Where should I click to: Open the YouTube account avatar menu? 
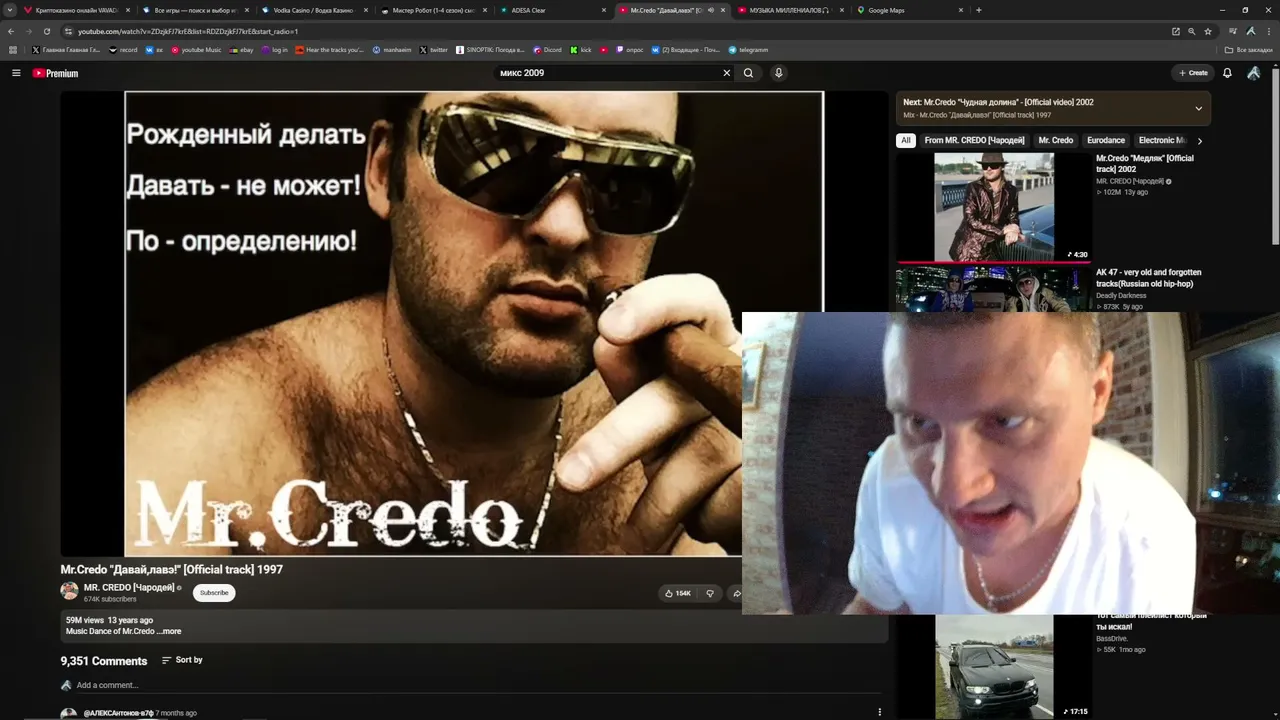tap(1253, 73)
